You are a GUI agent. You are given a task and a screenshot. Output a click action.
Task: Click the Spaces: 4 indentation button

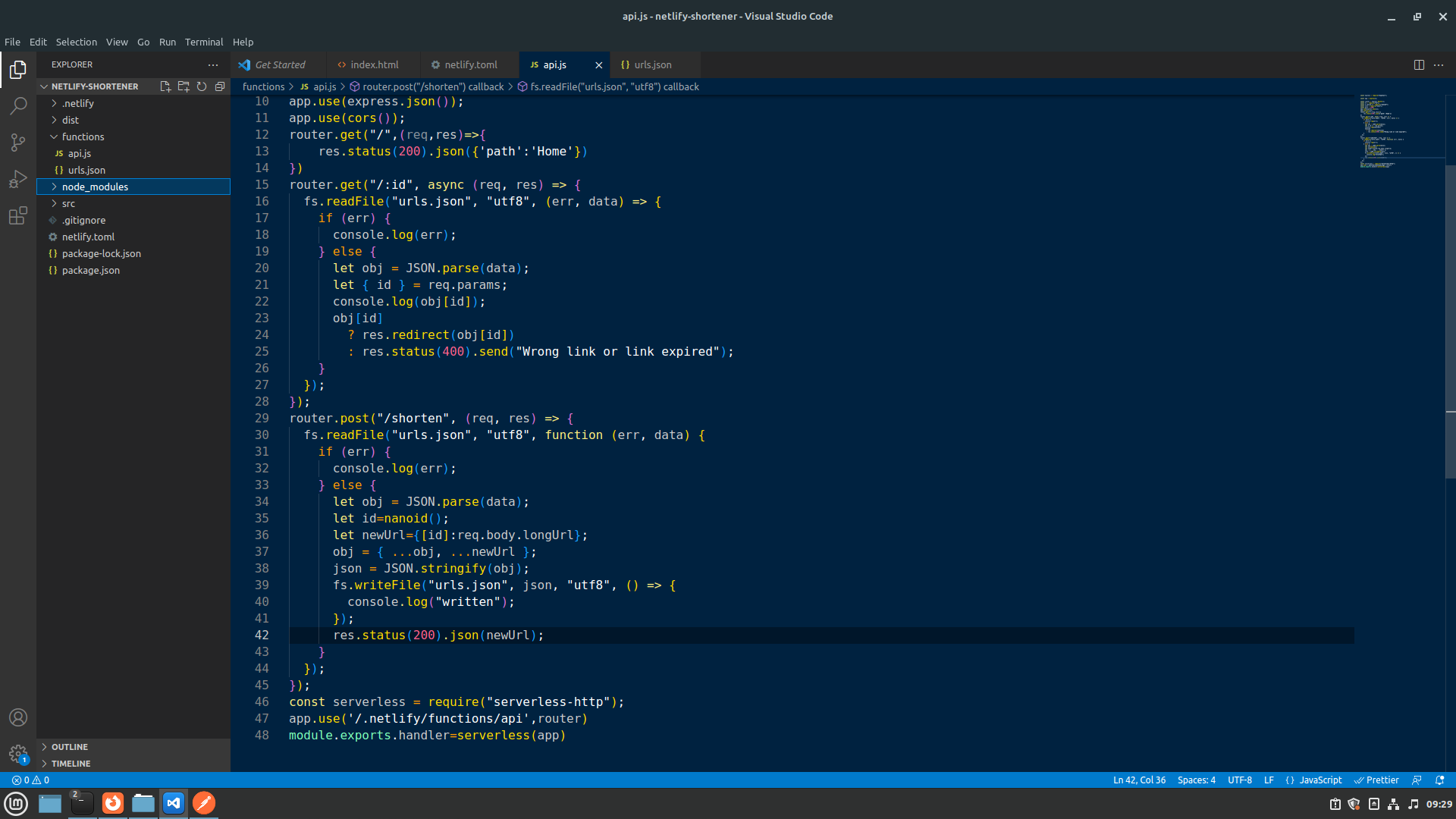point(1196,780)
